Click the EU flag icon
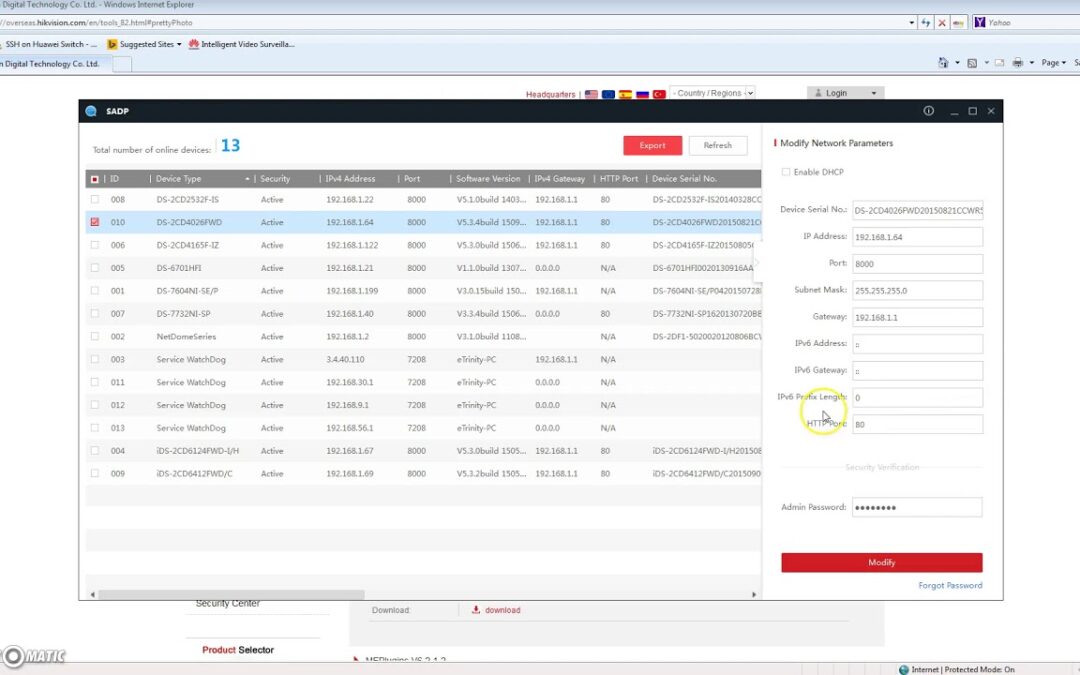 pyautogui.click(x=608, y=94)
